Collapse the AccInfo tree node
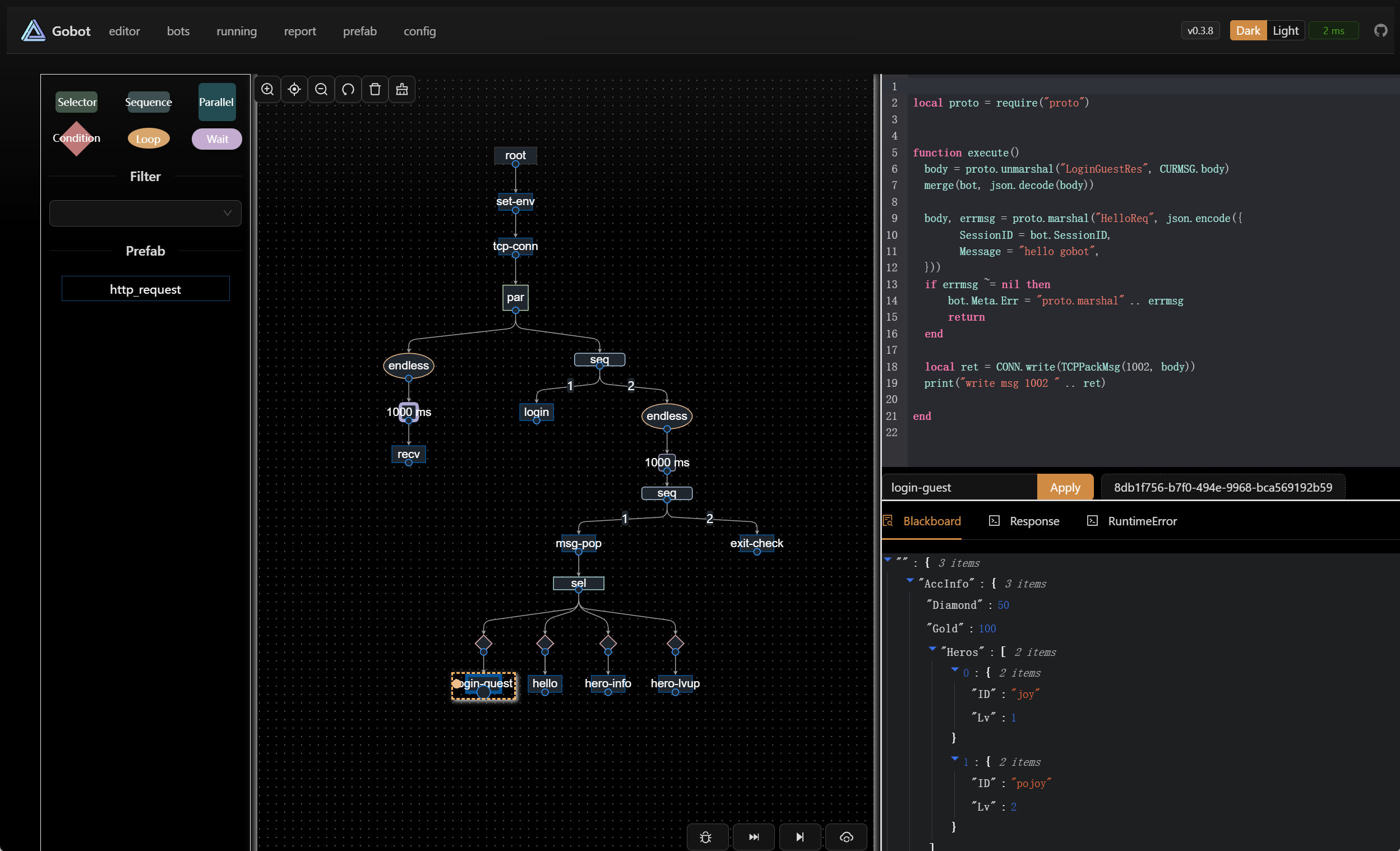Image resolution: width=1400 pixels, height=851 pixels. pos(909,581)
